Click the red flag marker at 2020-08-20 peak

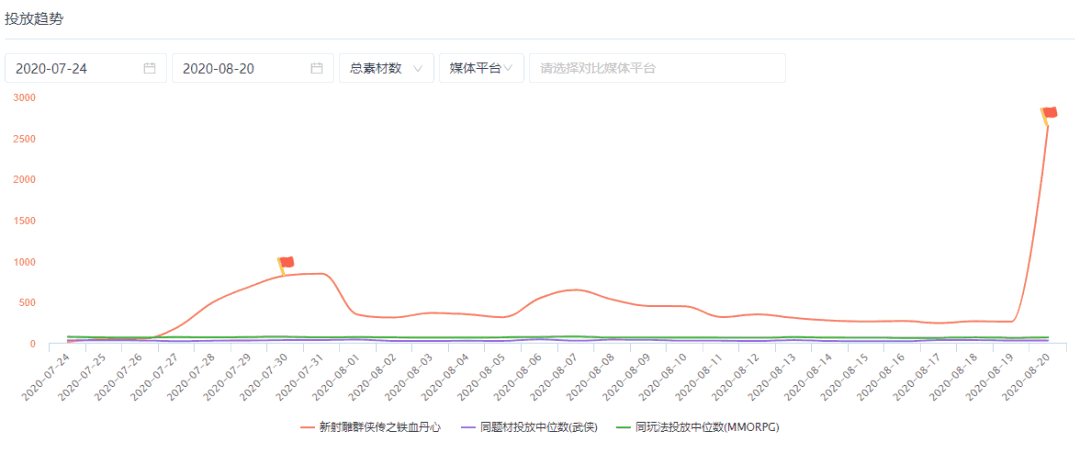pyautogui.click(x=1048, y=114)
